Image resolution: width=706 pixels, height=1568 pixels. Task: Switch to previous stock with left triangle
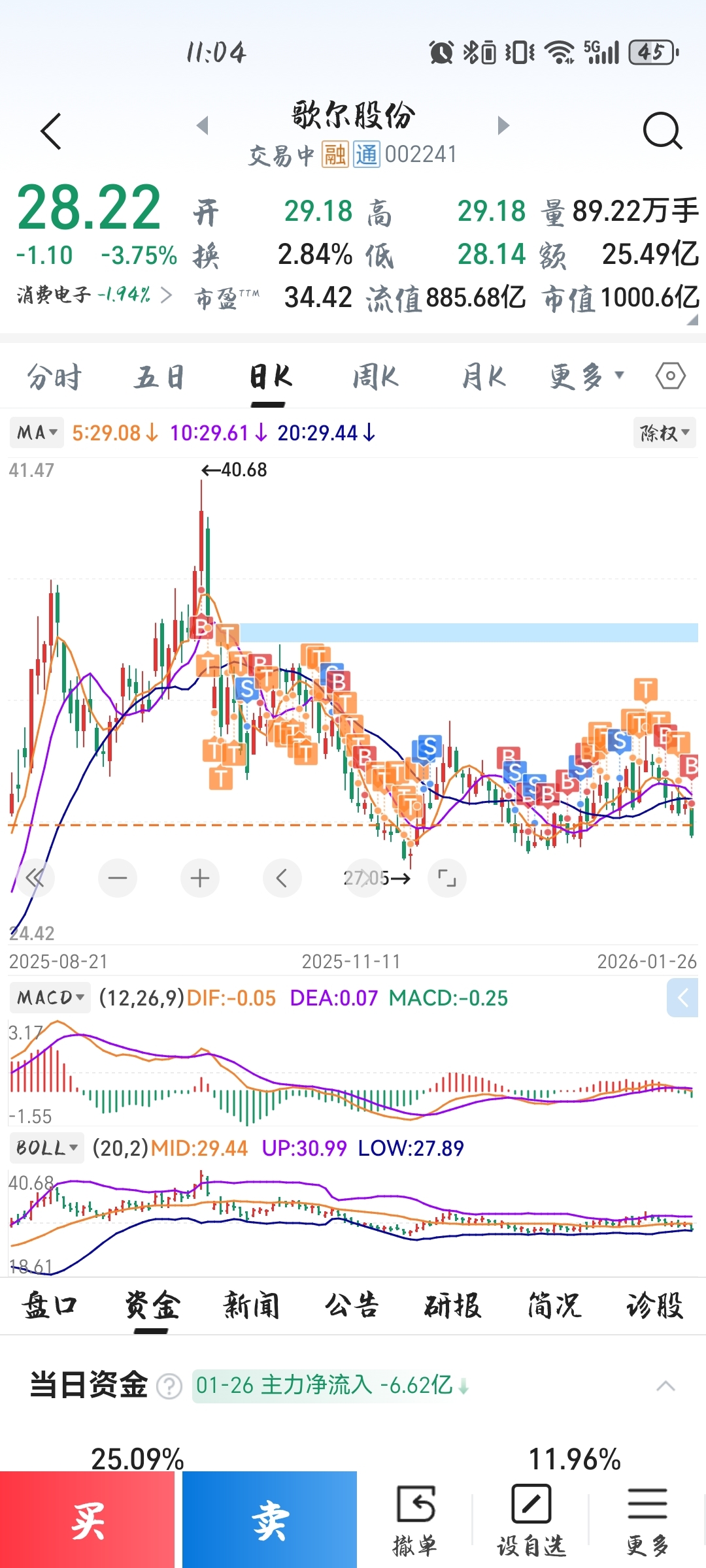203,125
